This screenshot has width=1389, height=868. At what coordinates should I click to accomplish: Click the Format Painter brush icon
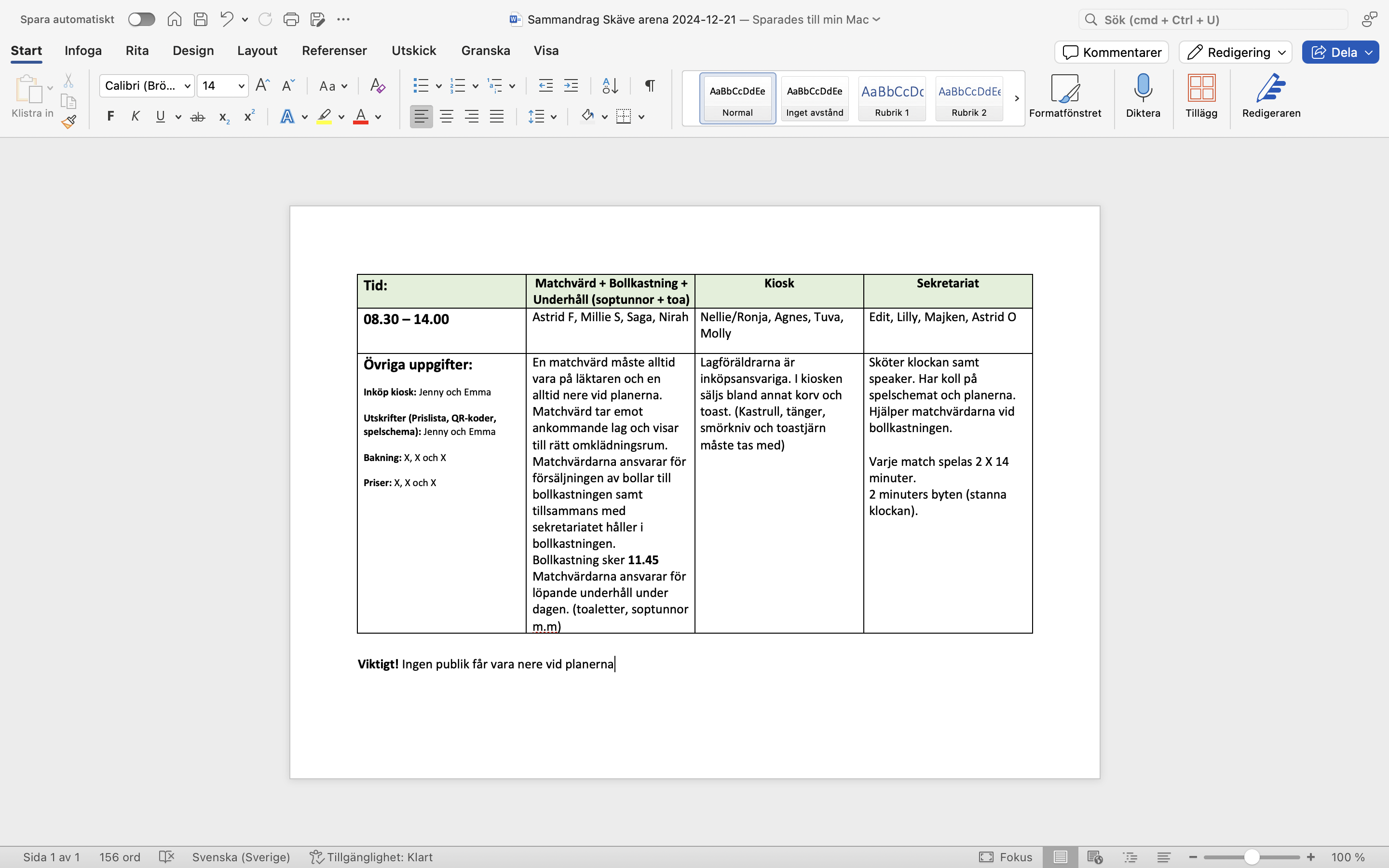coord(69,122)
